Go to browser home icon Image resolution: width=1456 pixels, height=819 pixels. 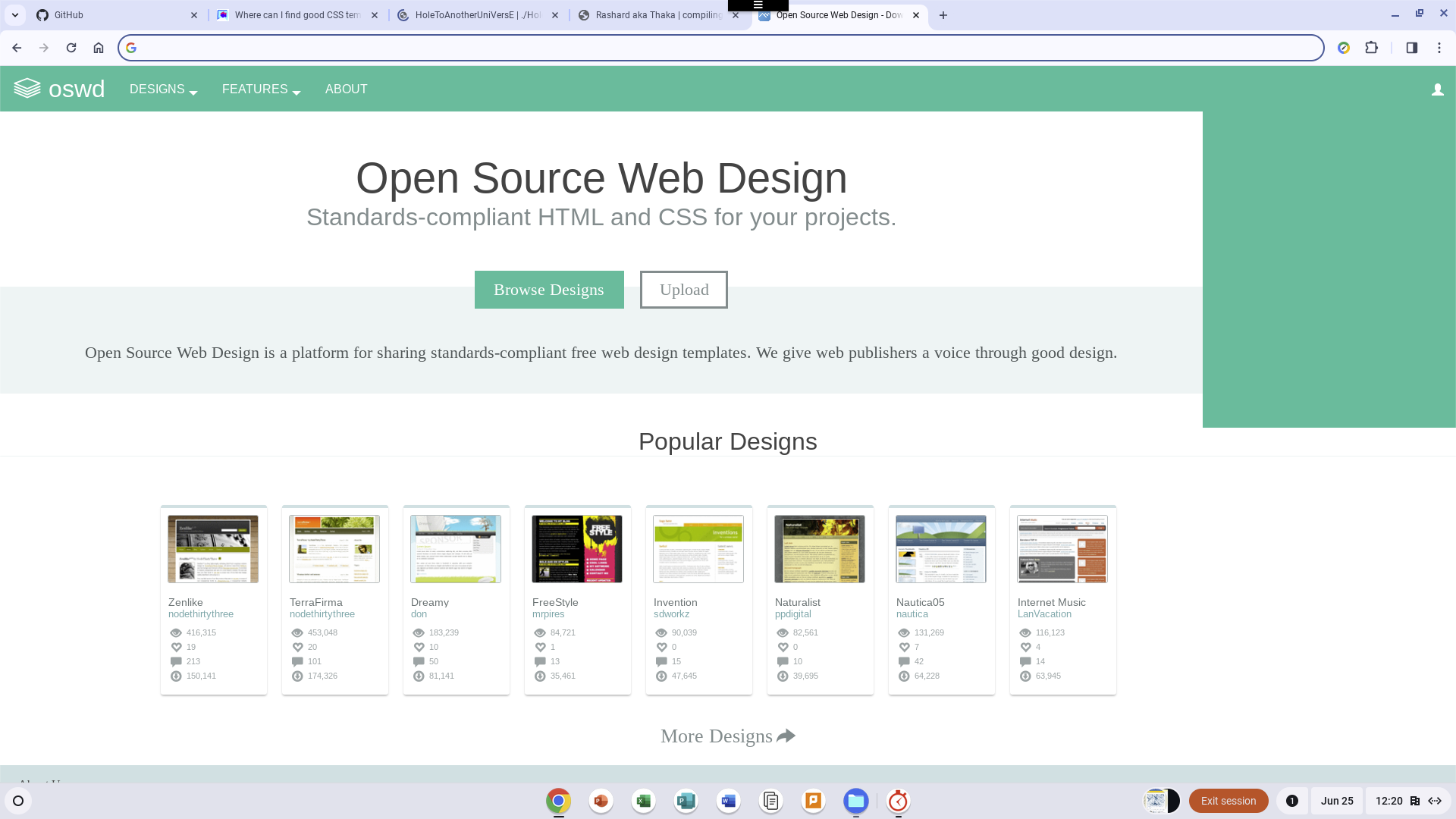[x=99, y=48]
